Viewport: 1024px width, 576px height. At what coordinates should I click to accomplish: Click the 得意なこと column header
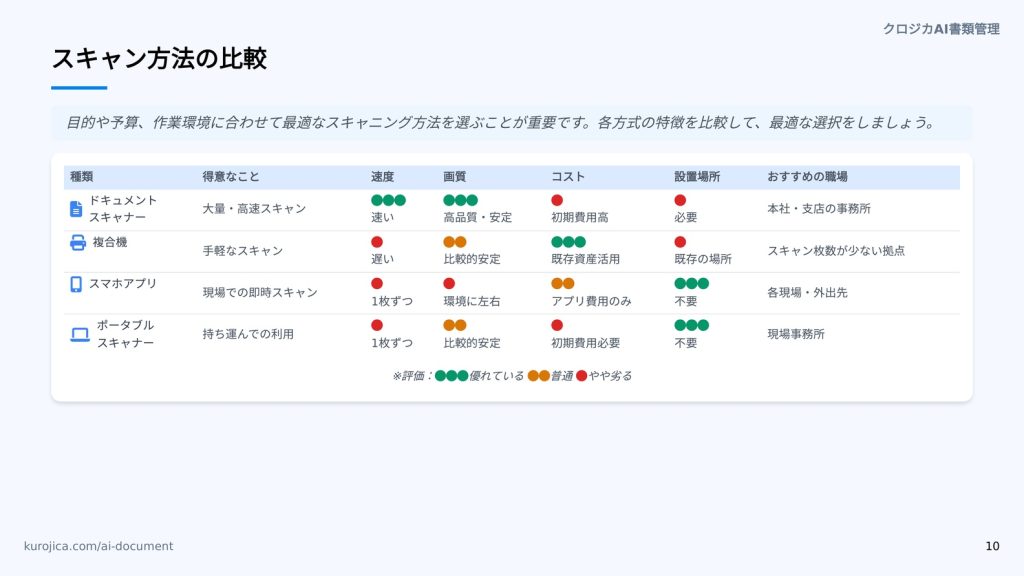231,176
